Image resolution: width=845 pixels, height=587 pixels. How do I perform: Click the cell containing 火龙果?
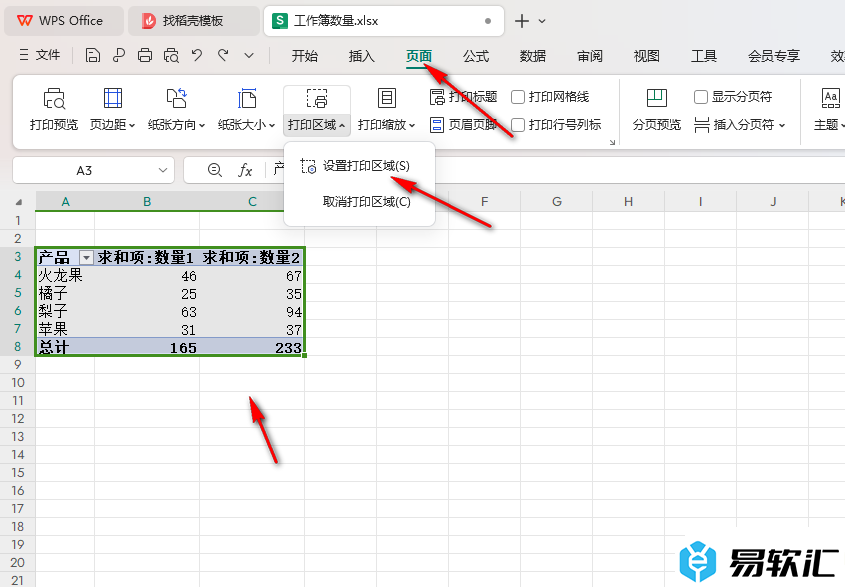click(65, 275)
